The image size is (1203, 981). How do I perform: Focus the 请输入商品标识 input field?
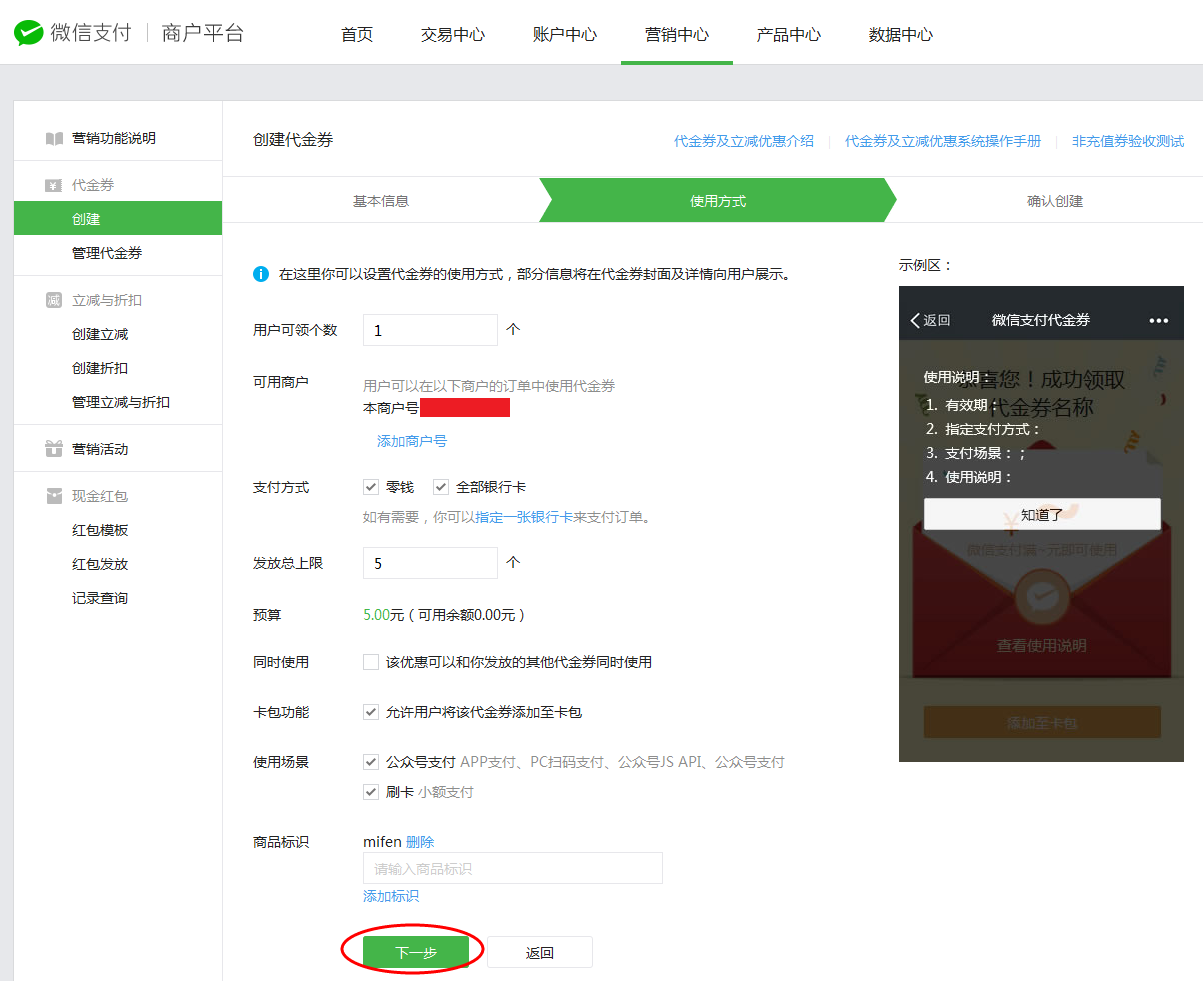pyautogui.click(x=513, y=868)
